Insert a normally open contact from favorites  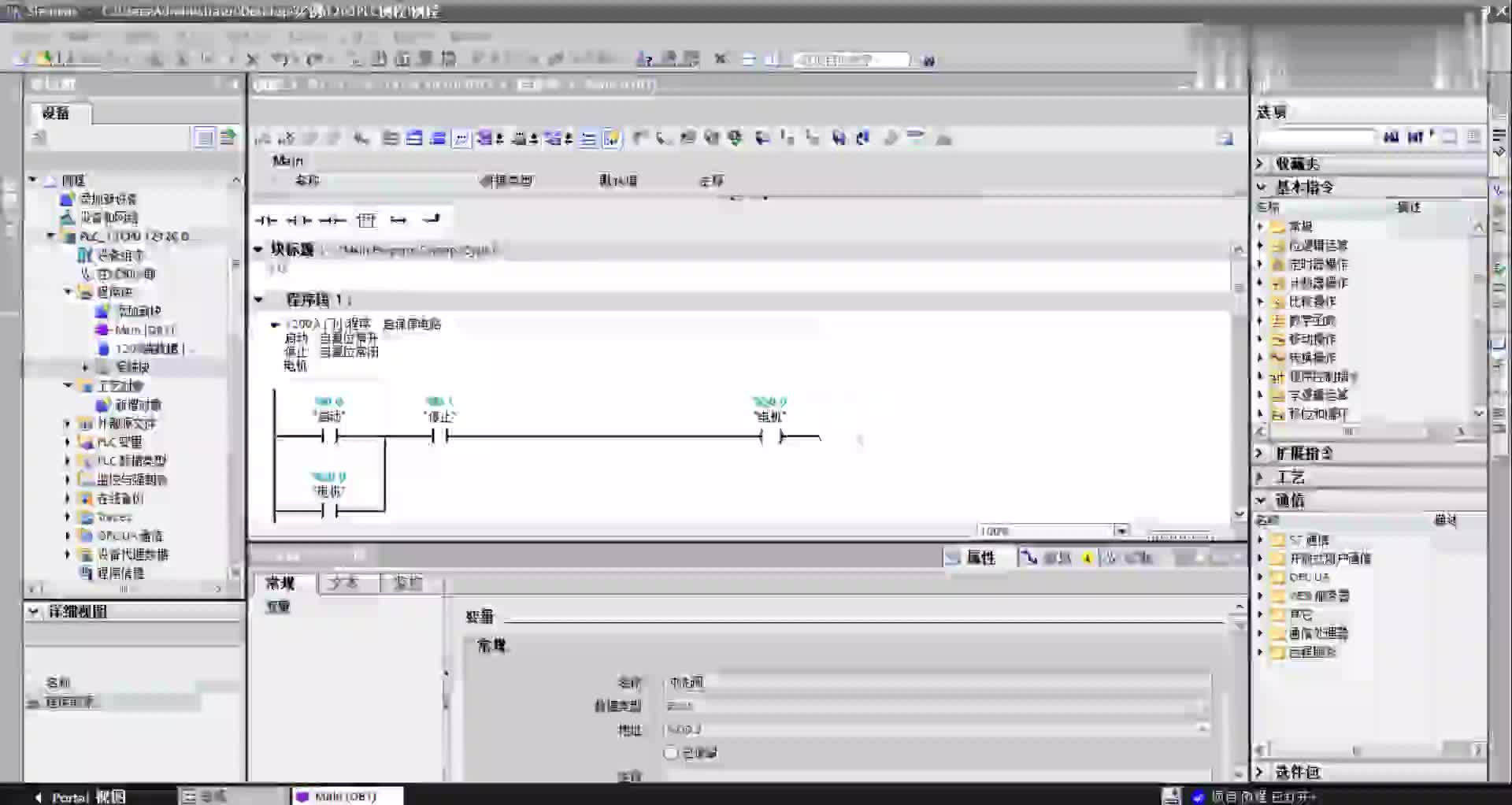tap(265, 221)
